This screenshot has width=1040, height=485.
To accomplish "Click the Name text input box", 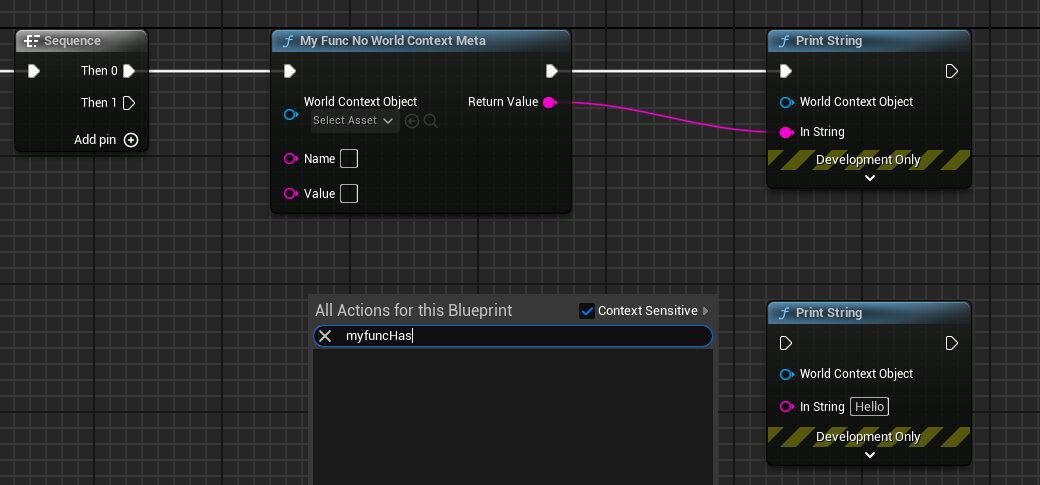I will click(x=349, y=159).
